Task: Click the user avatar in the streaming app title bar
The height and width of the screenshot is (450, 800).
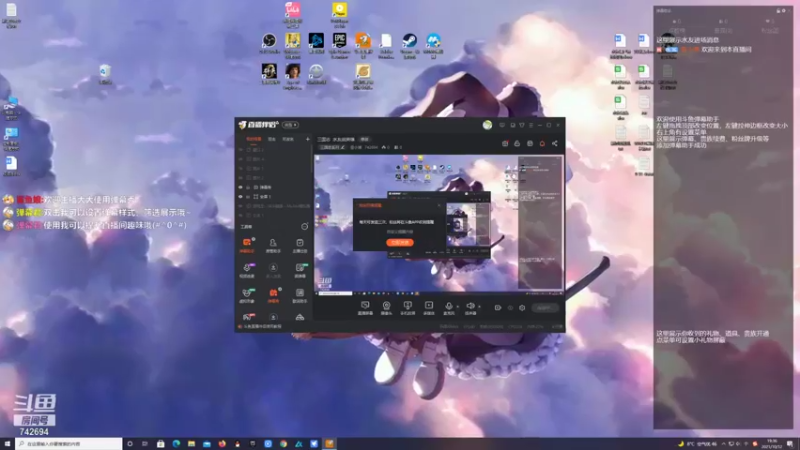Action: [487, 125]
